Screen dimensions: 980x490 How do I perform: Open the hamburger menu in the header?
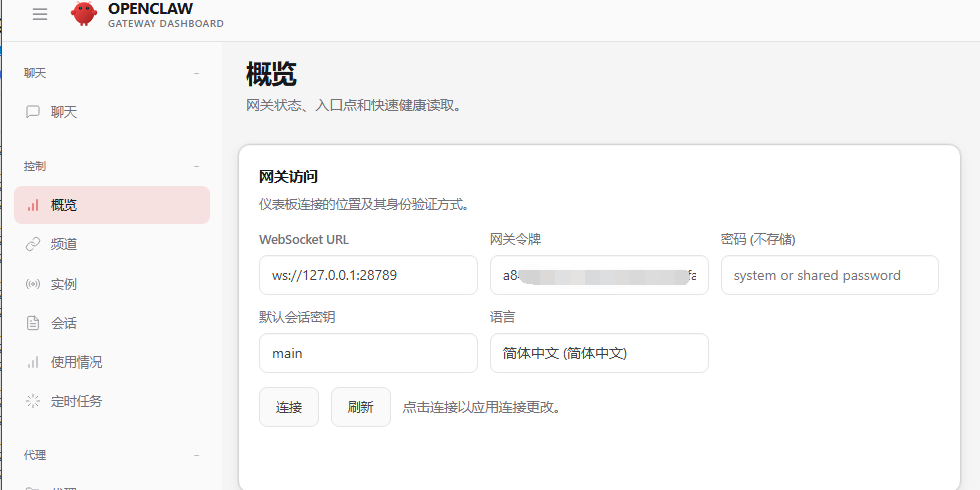40,14
